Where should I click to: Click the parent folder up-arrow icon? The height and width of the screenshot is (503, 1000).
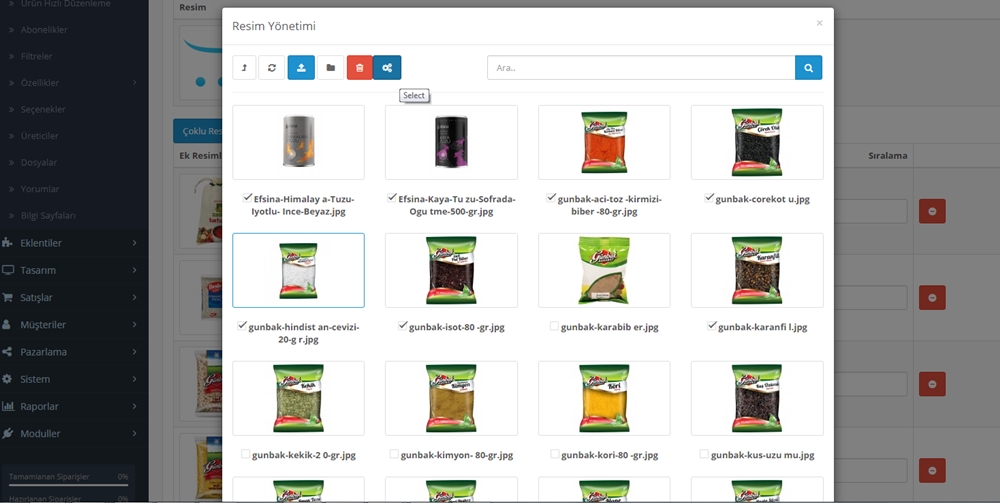[x=244, y=68]
